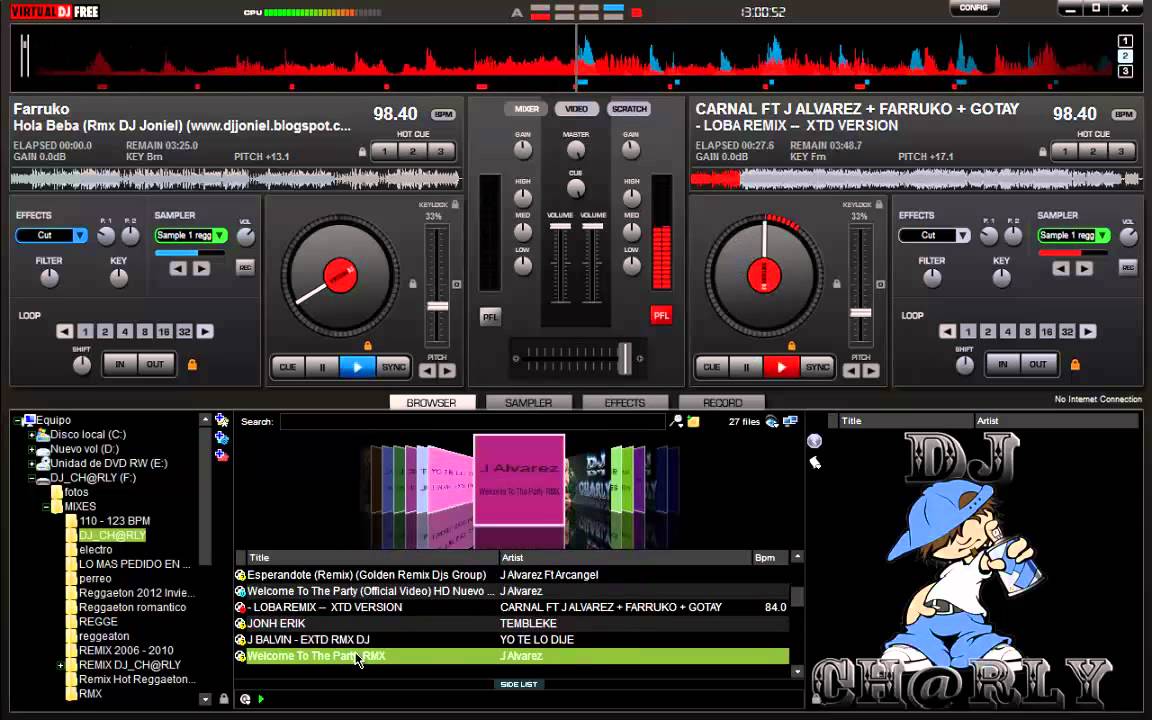Toggle the right deck loop lock icon
1152x720 pixels.
pyautogui.click(x=1076, y=364)
